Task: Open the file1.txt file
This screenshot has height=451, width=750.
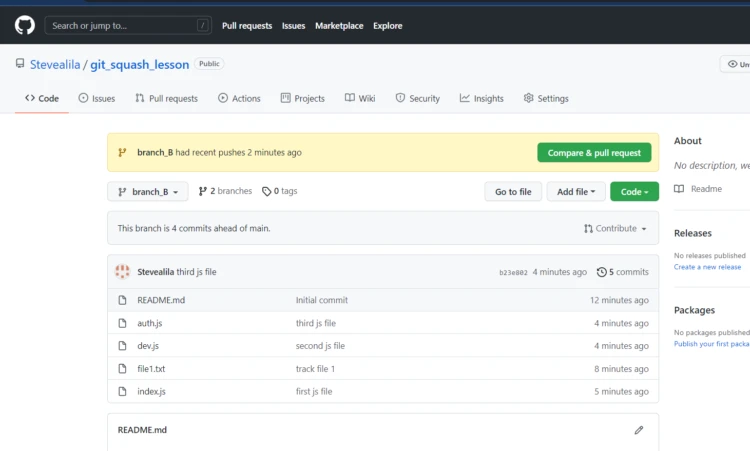Action: pos(151,369)
